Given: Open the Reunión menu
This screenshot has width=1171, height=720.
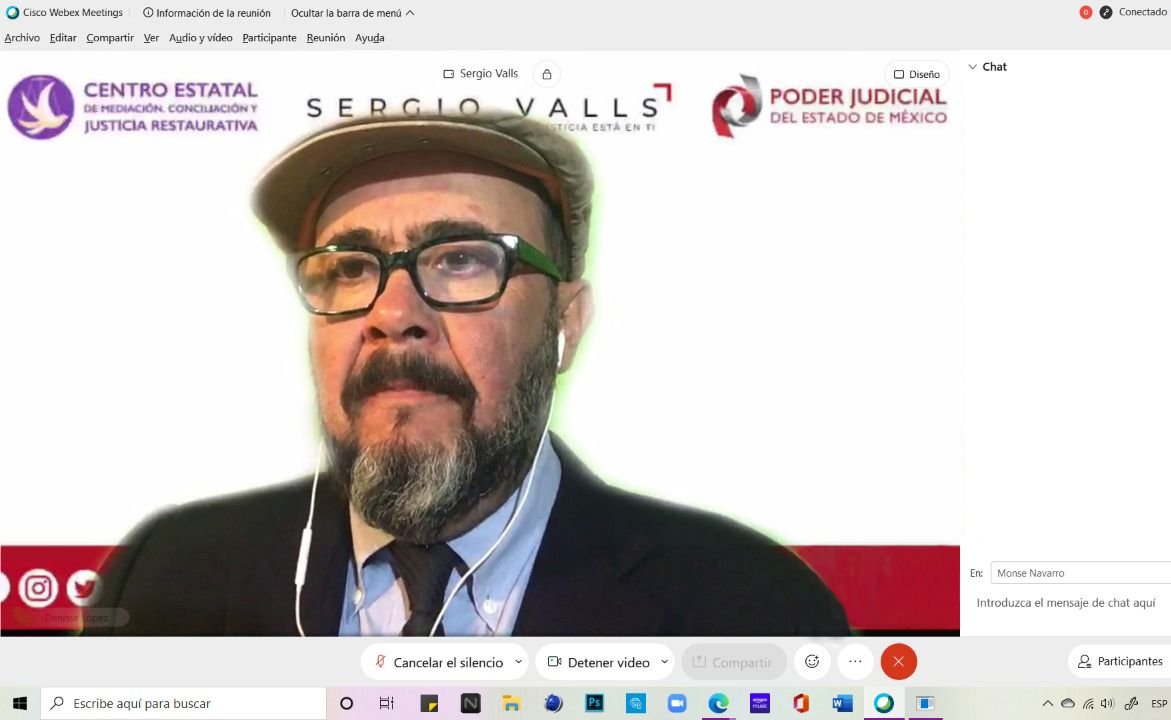Looking at the screenshot, I should click(x=325, y=38).
